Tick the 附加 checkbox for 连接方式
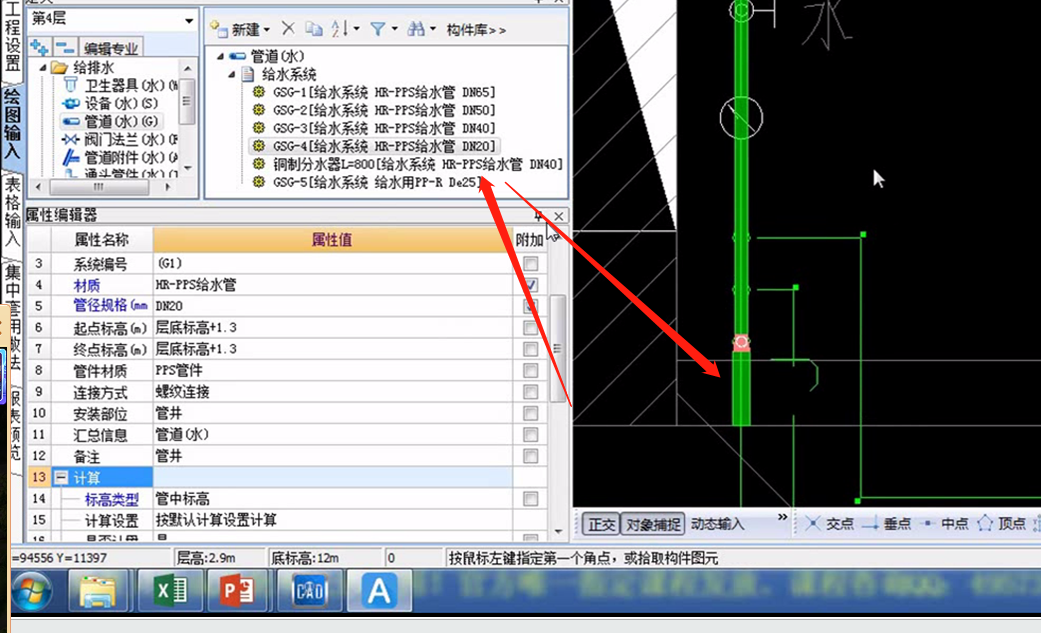The width and height of the screenshot is (1041, 633). tap(530, 391)
